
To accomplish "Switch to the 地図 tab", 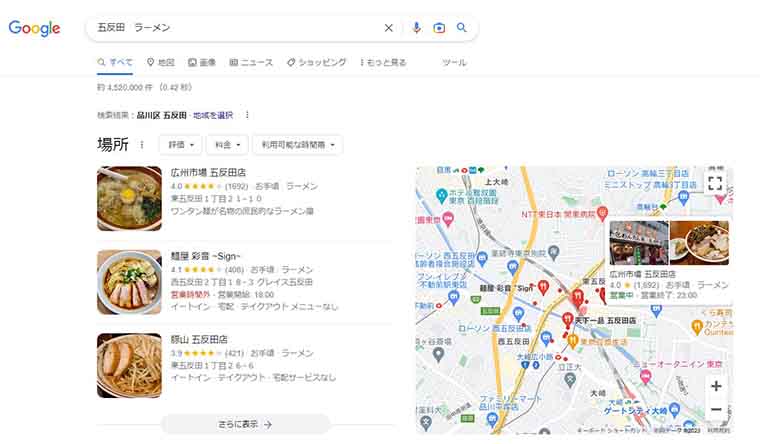I will [160, 62].
